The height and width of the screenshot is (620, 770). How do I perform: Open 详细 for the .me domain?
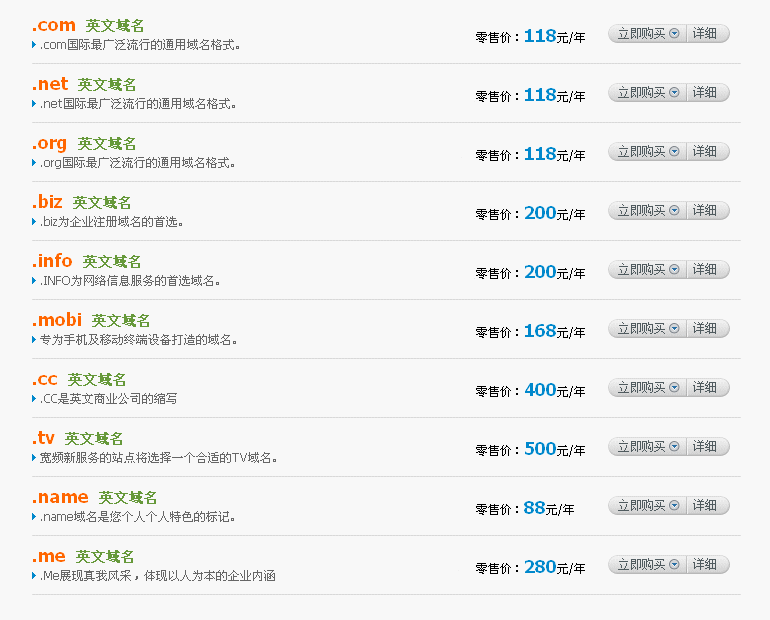coord(706,565)
